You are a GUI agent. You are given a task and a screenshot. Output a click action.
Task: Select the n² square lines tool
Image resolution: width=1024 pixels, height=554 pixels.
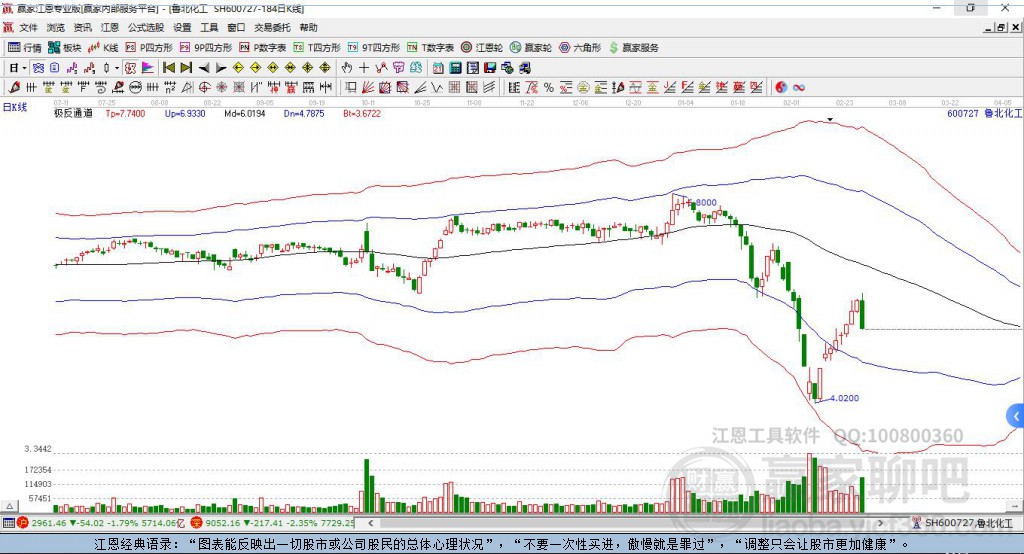coord(169,87)
